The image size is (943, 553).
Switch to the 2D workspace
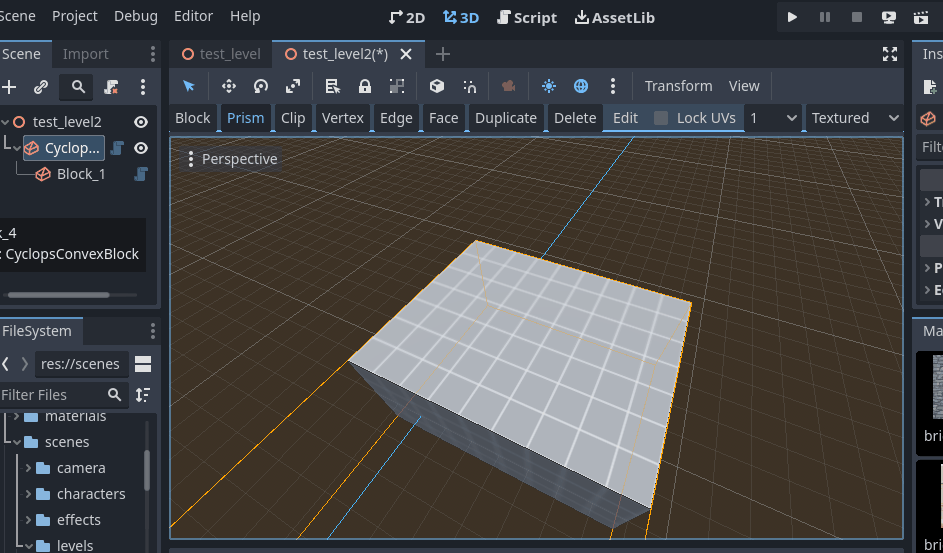click(x=407, y=17)
